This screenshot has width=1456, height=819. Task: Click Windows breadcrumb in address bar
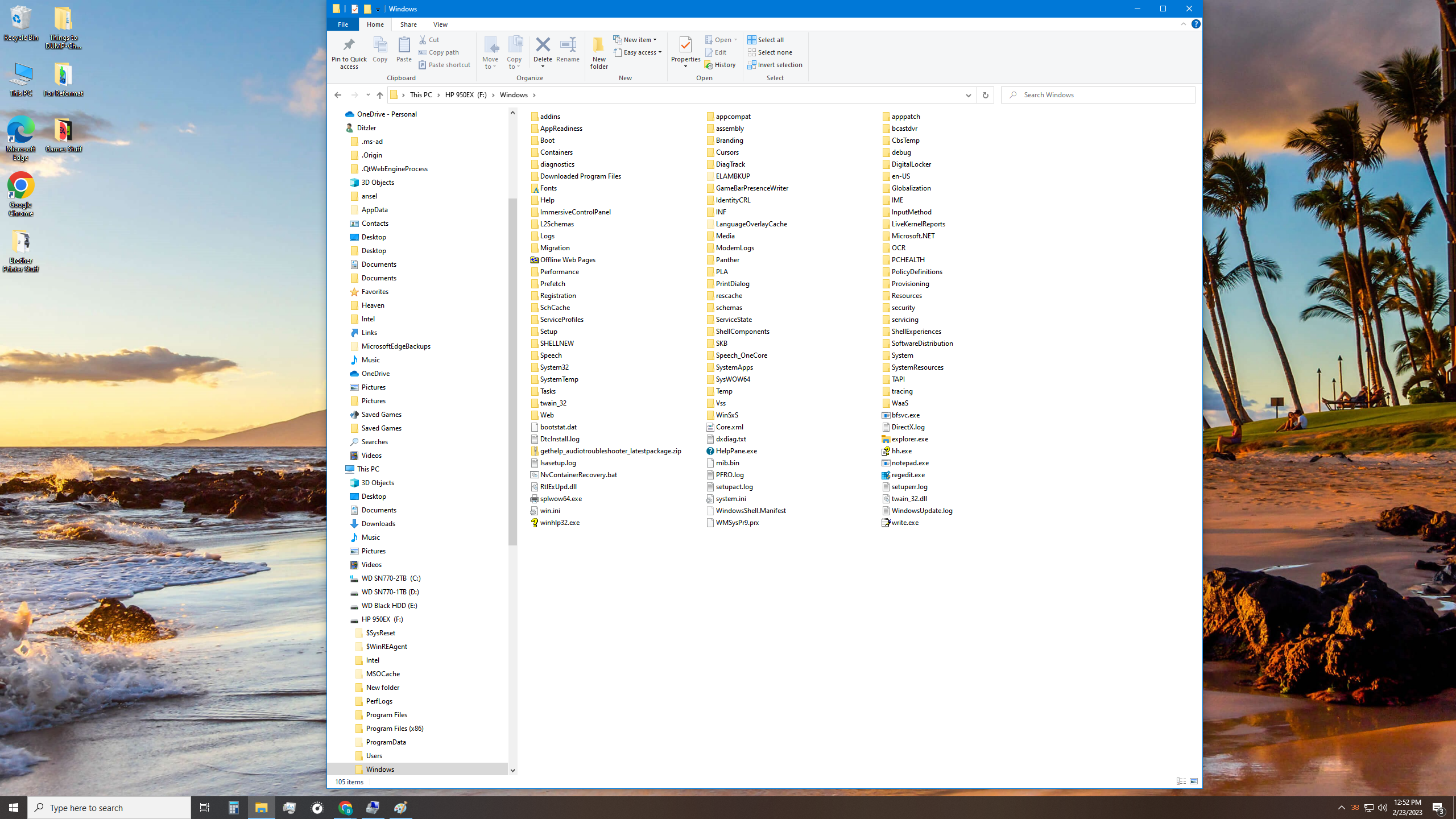[x=514, y=95]
